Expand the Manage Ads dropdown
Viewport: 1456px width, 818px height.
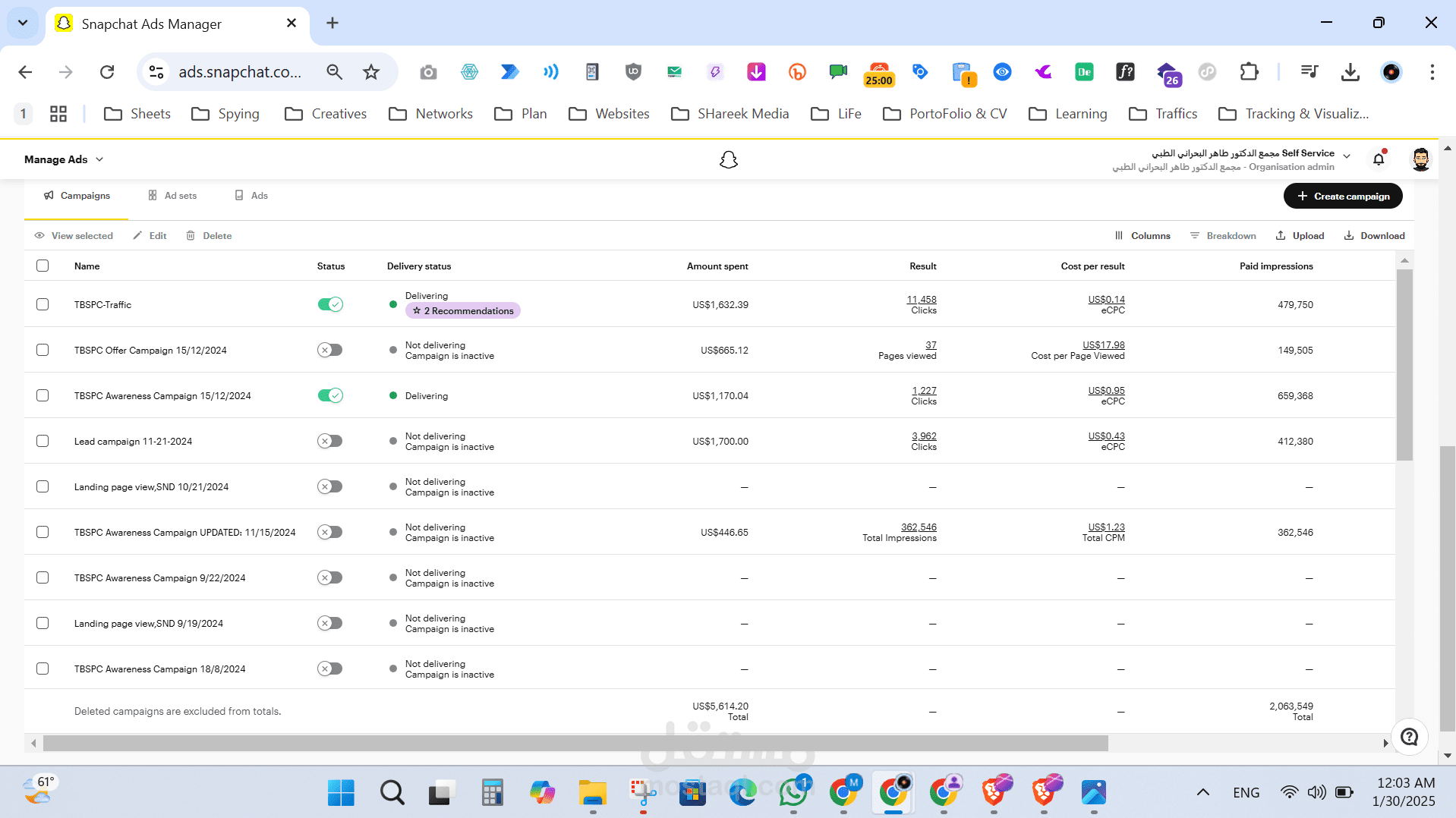pos(64,159)
